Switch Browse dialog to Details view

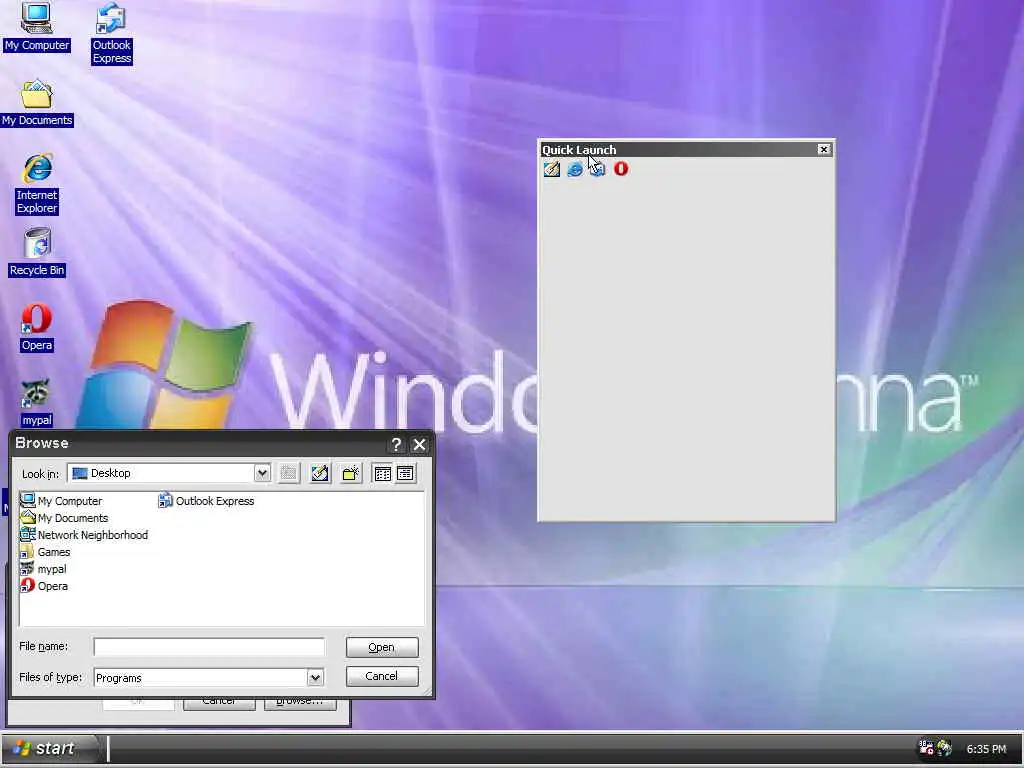click(x=406, y=473)
